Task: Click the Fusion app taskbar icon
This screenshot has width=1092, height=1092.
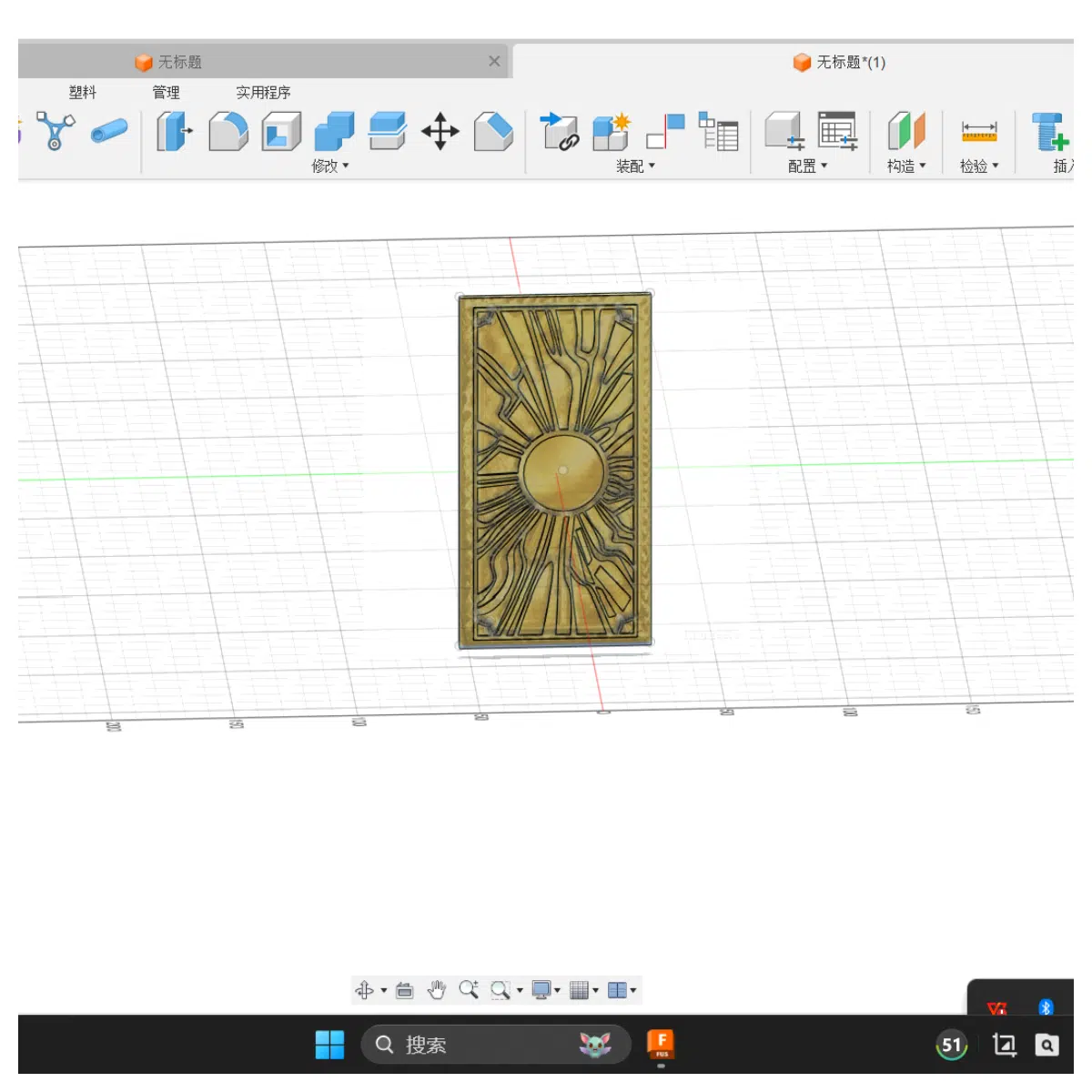Action: [x=661, y=1045]
